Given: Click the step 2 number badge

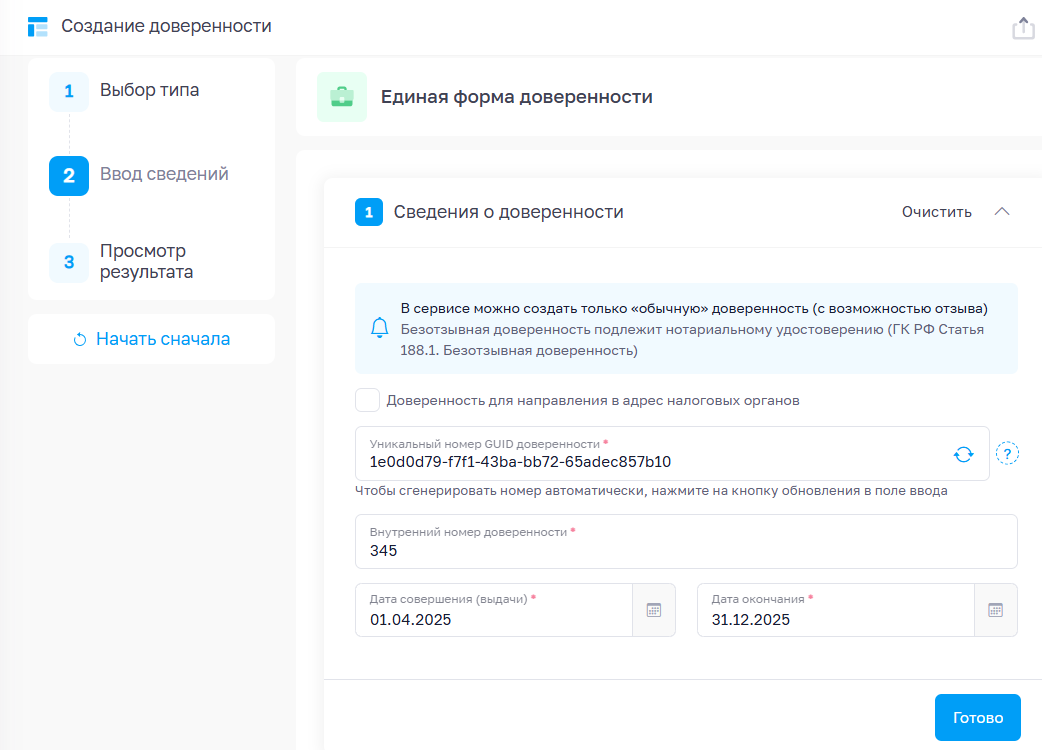Looking at the screenshot, I should 69,175.
